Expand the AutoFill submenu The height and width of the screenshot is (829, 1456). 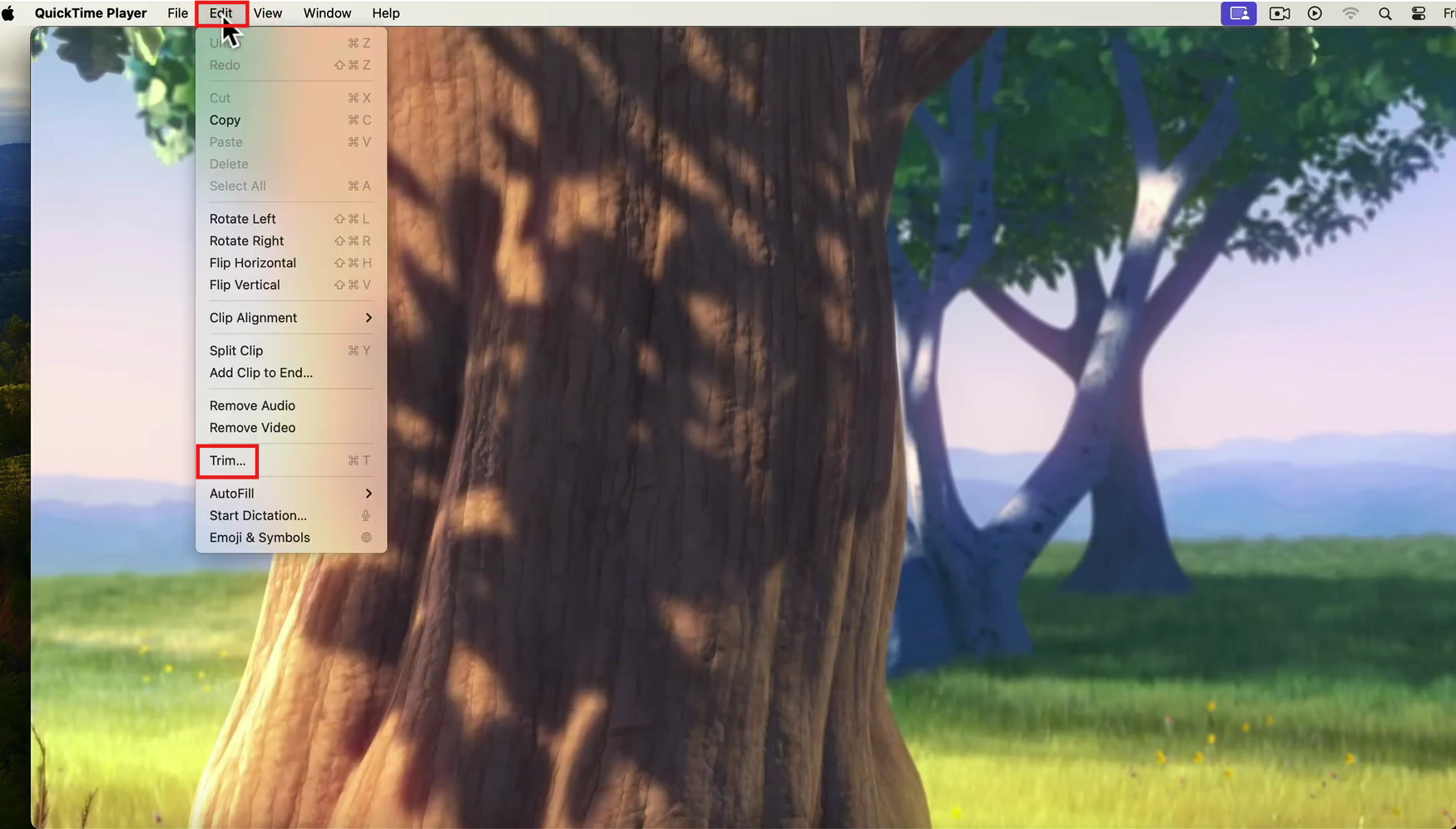(290, 494)
